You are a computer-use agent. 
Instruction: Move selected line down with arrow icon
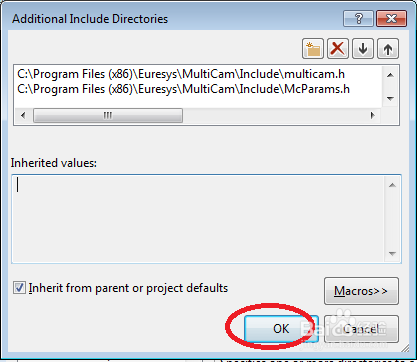point(363,49)
